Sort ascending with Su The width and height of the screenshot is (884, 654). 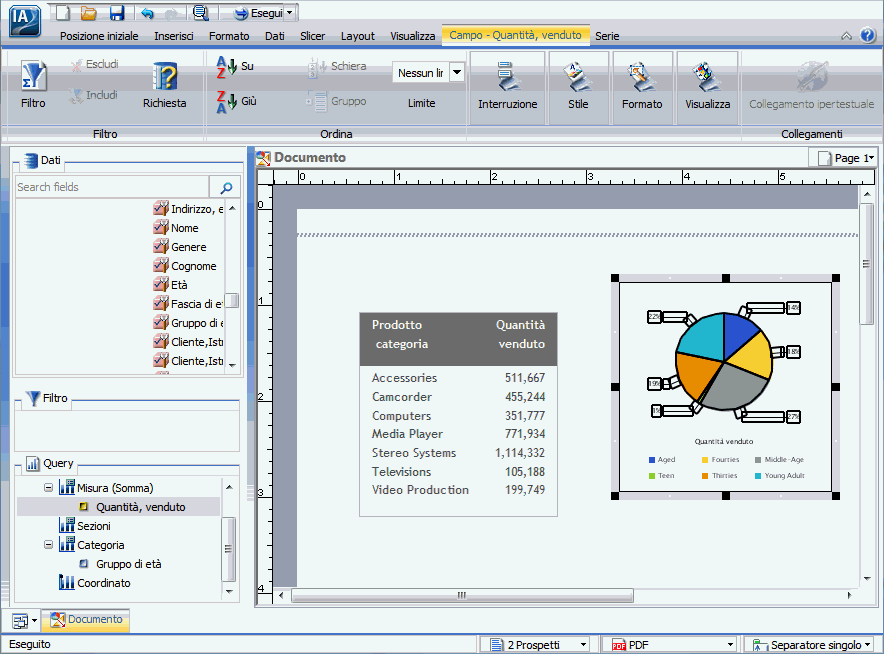coord(235,67)
